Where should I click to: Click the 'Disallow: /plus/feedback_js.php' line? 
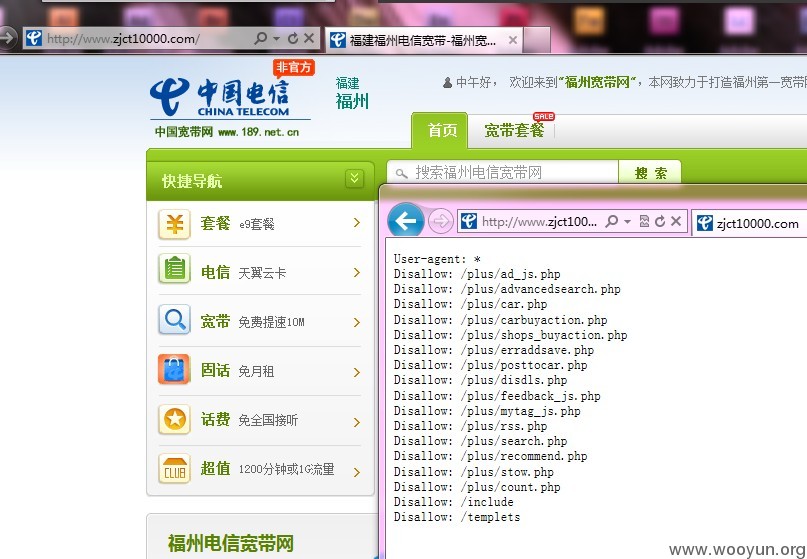497,396
